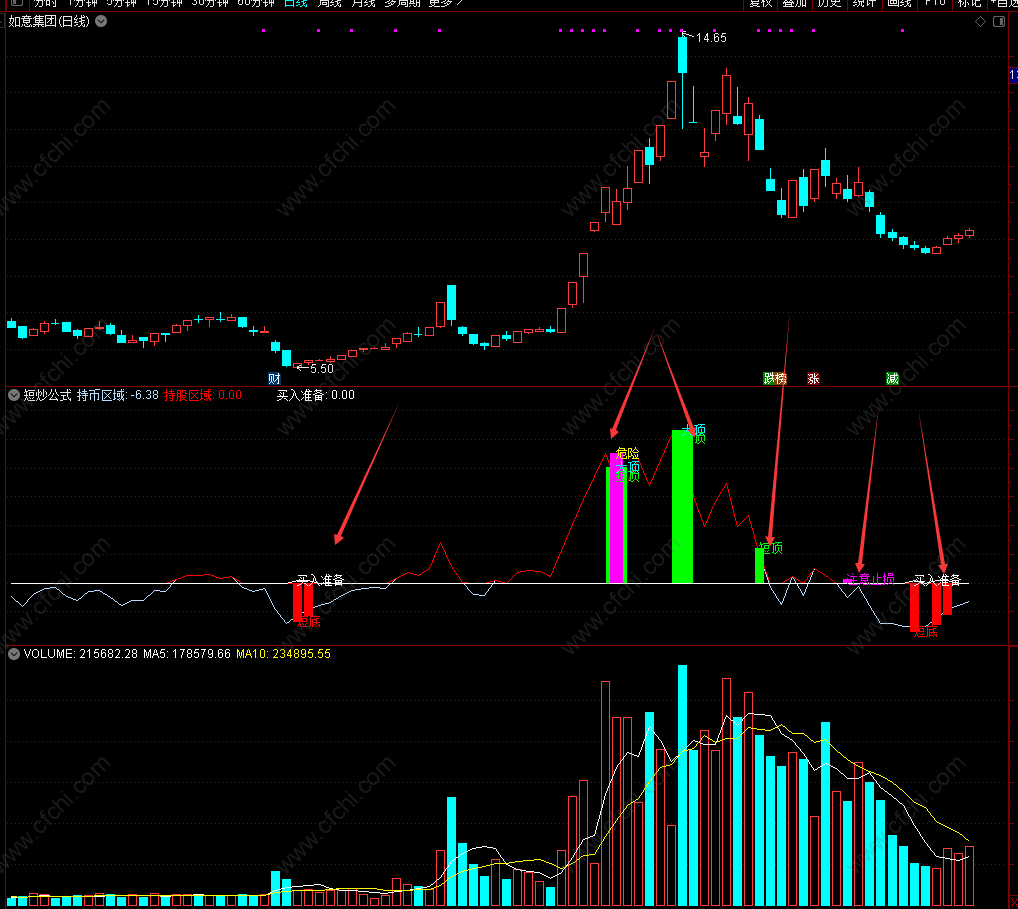This screenshot has width=1018, height=909.
Task: Click the 买入准备: 0.00 readout
Action: pyautogui.click(x=316, y=395)
